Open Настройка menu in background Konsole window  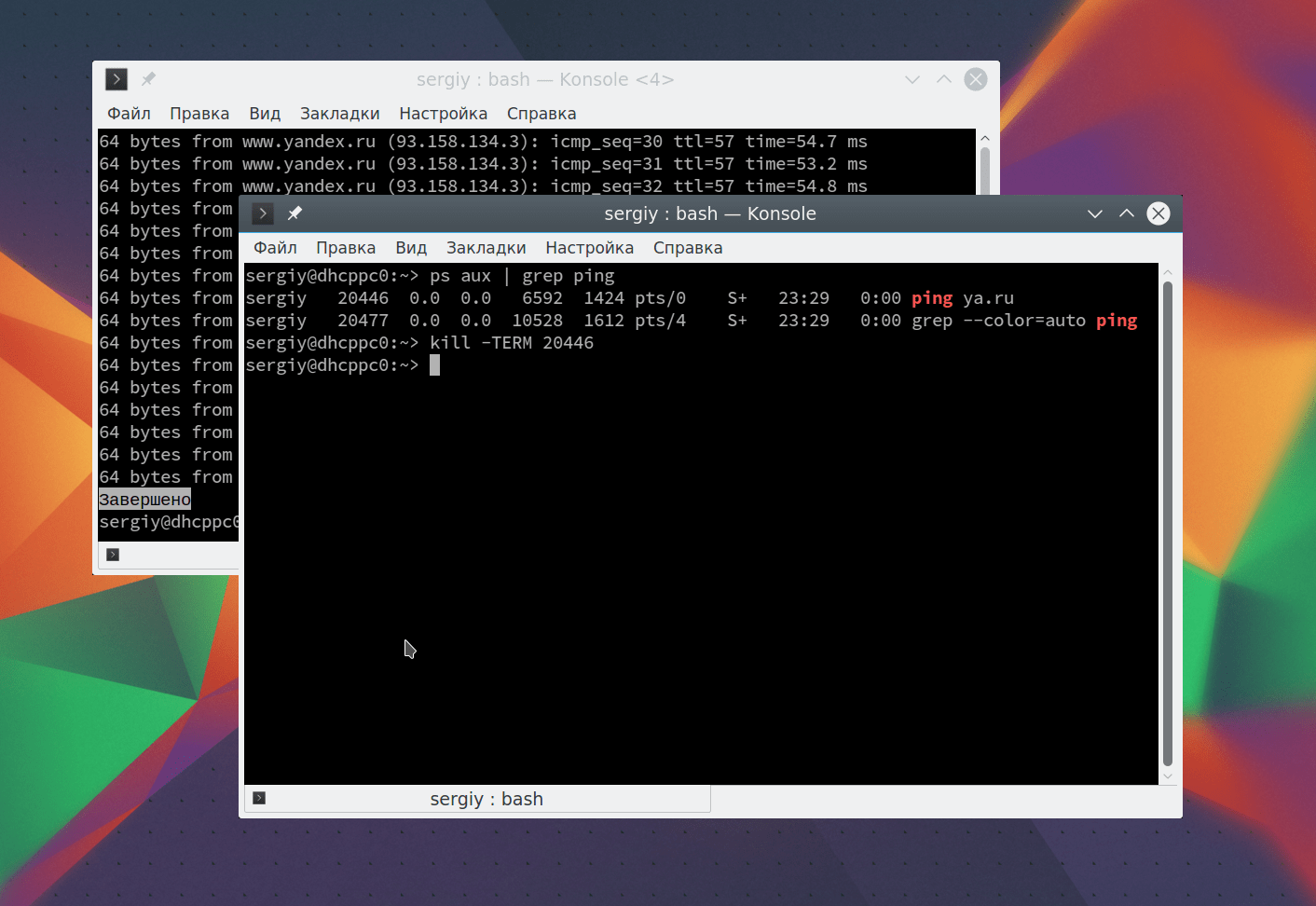coord(443,114)
